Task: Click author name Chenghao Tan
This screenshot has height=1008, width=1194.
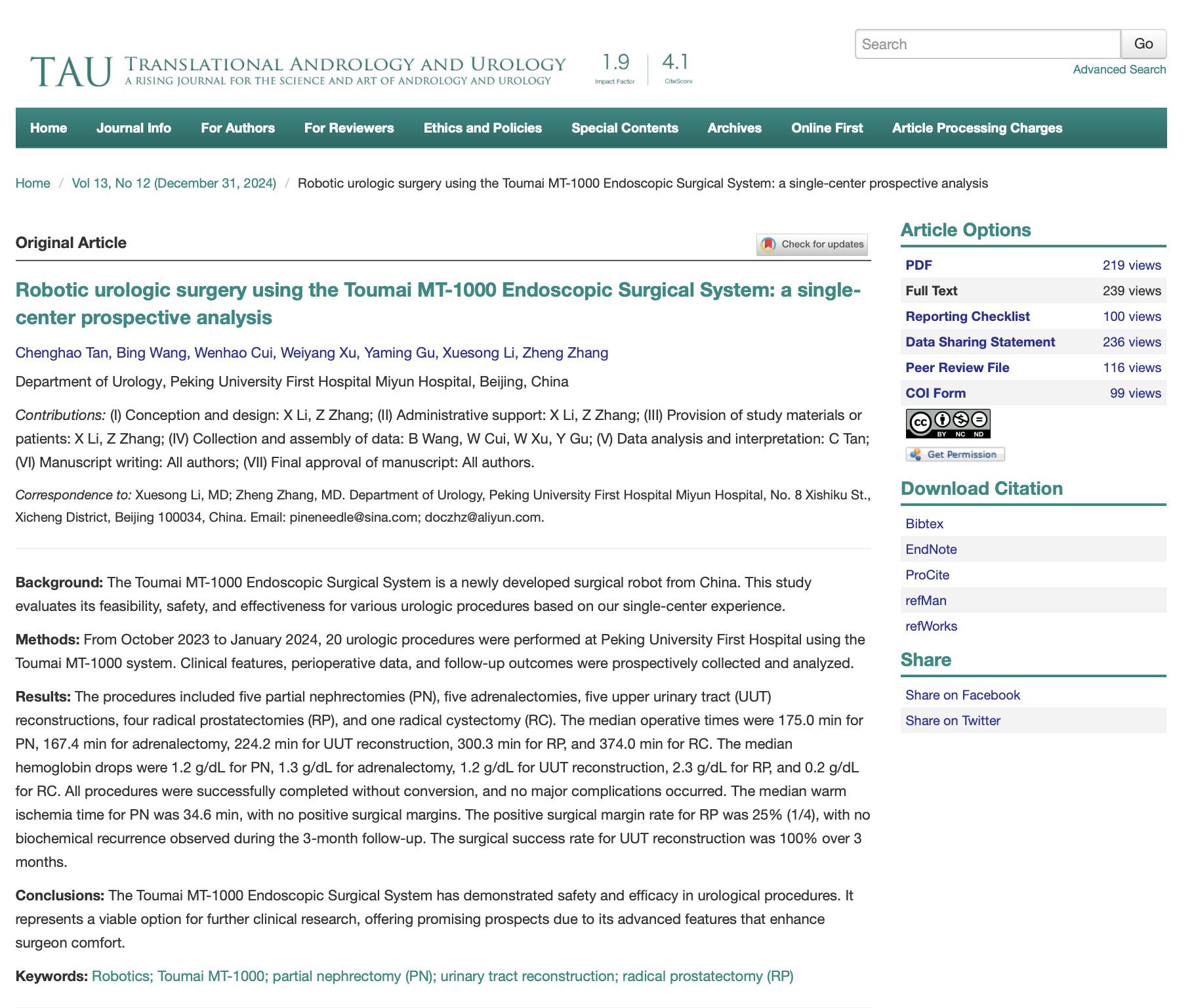Action: pos(62,353)
